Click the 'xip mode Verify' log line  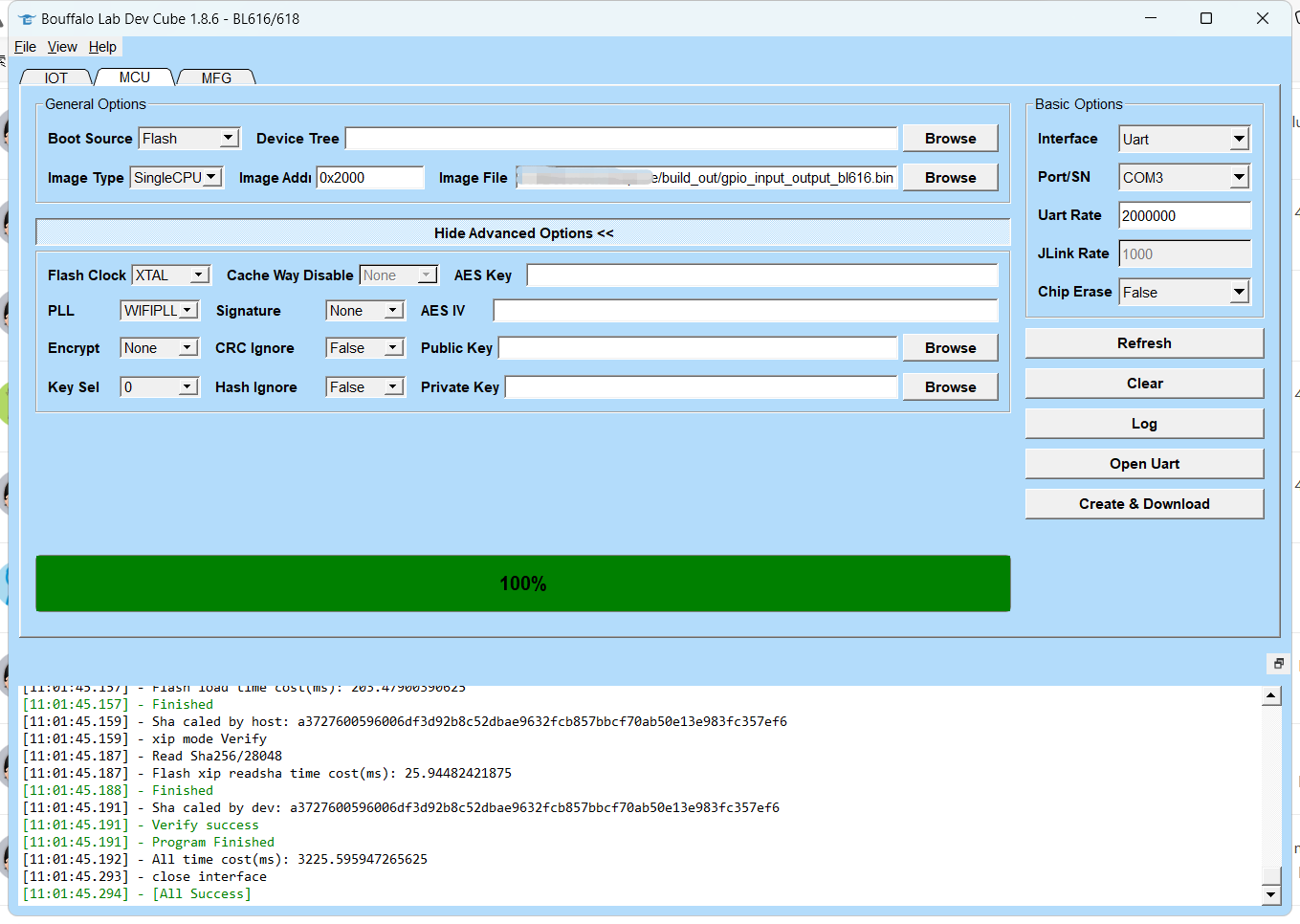click(144, 739)
